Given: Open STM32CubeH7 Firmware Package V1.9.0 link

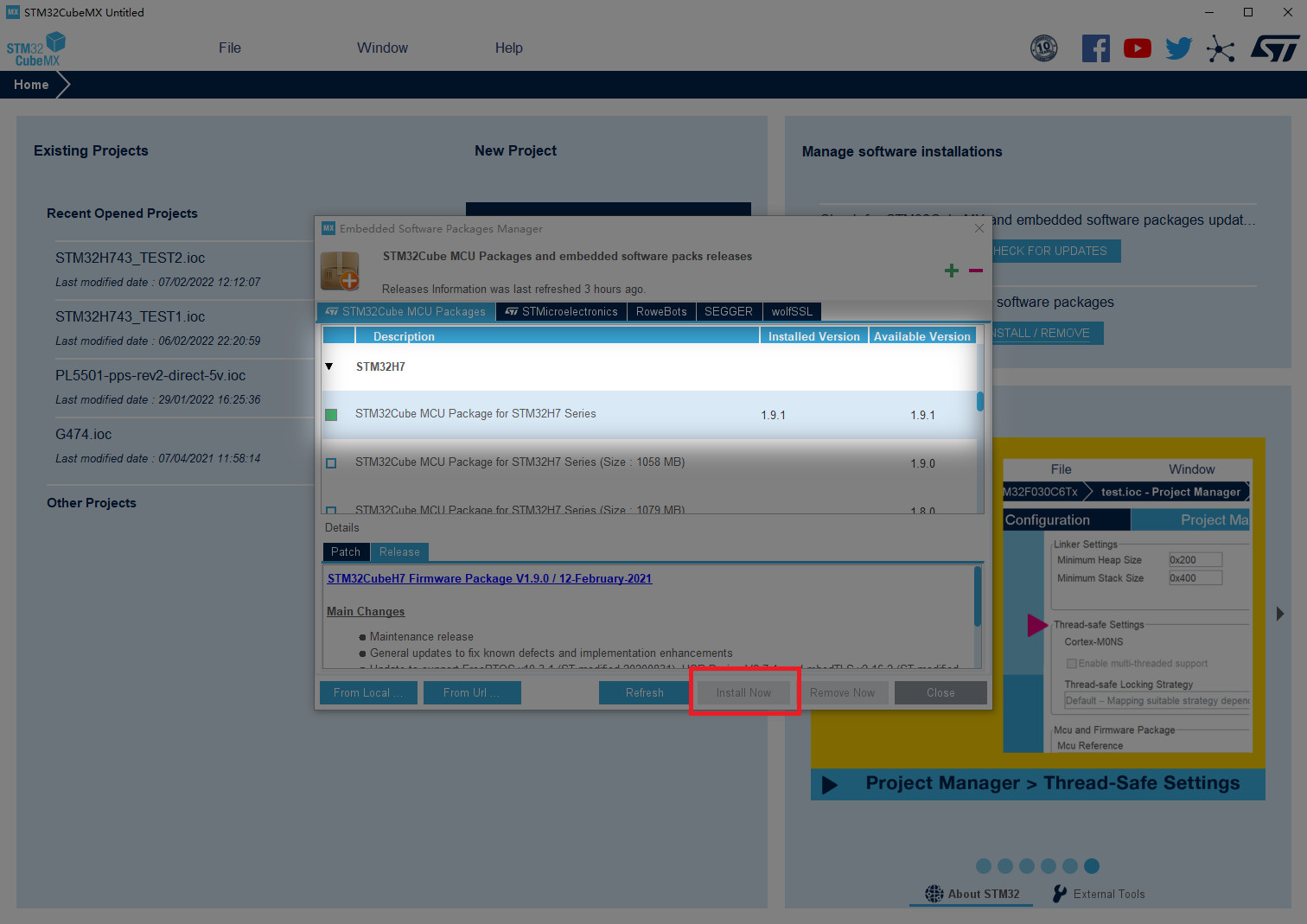Looking at the screenshot, I should [489, 578].
